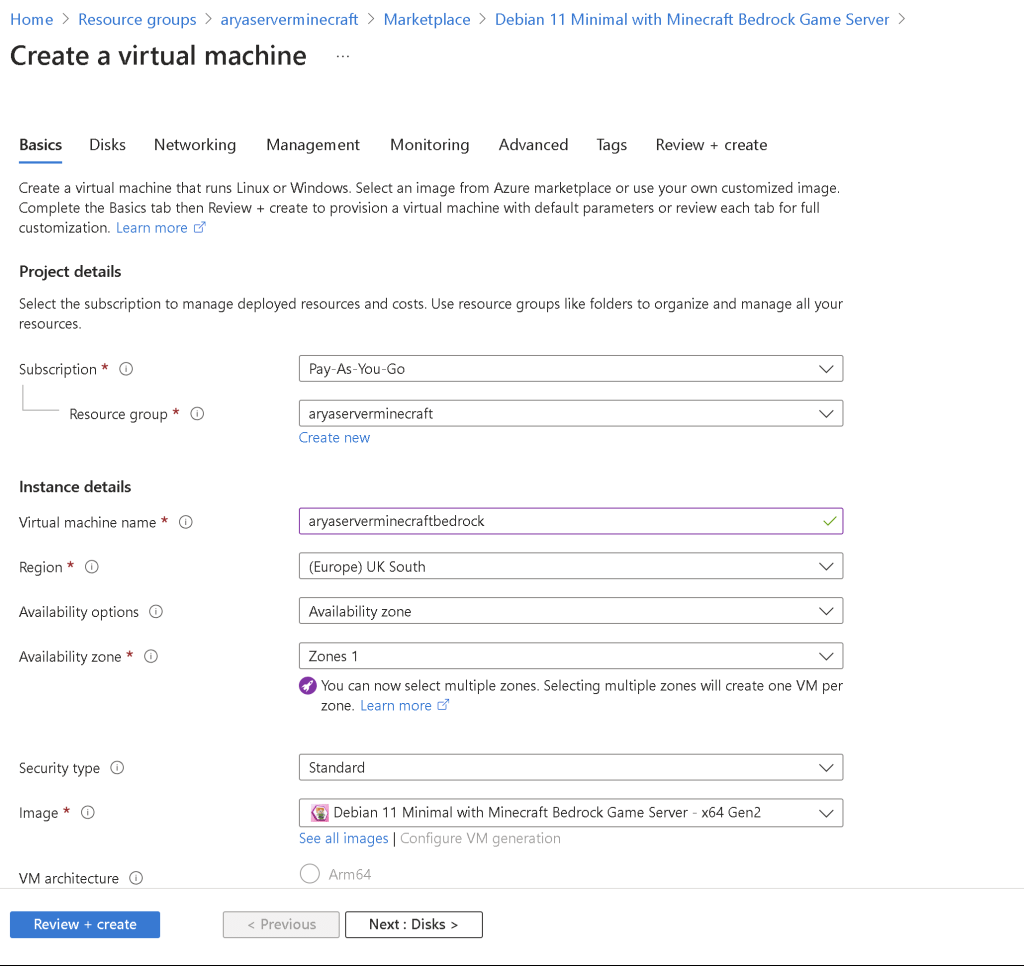Click the Create new resource group link
This screenshot has height=966, width=1024.
[x=334, y=438]
